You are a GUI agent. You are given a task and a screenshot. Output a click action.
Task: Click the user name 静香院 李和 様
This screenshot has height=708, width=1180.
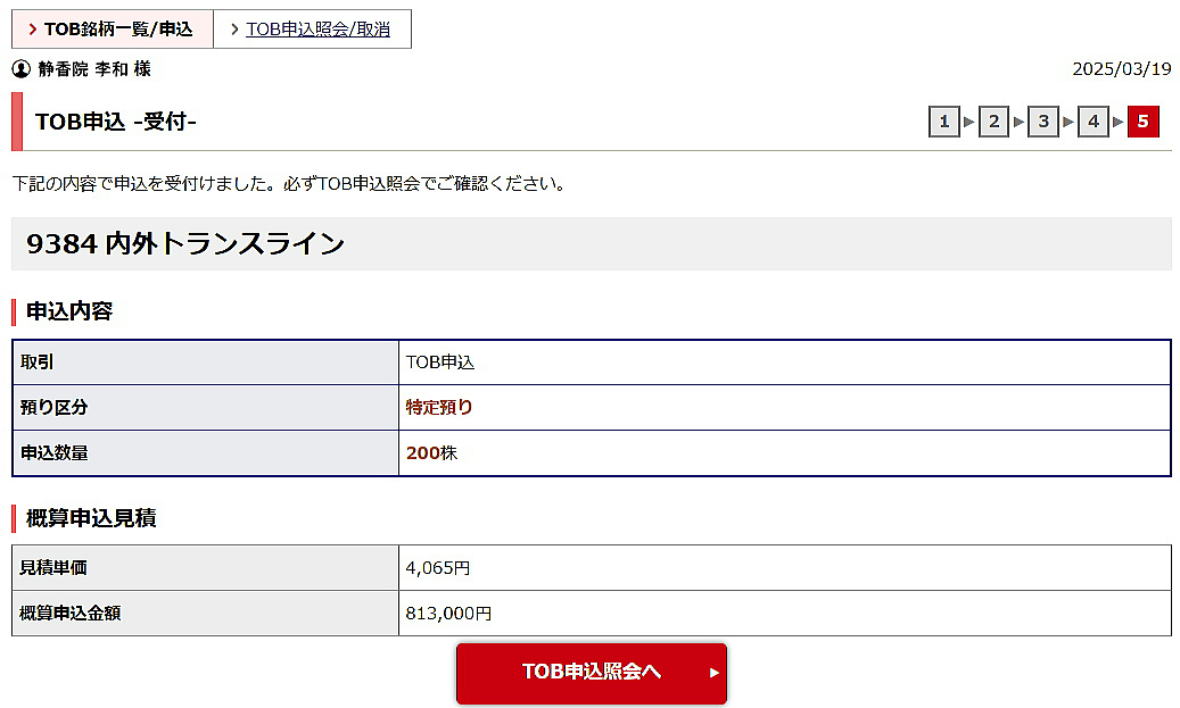point(95,69)
